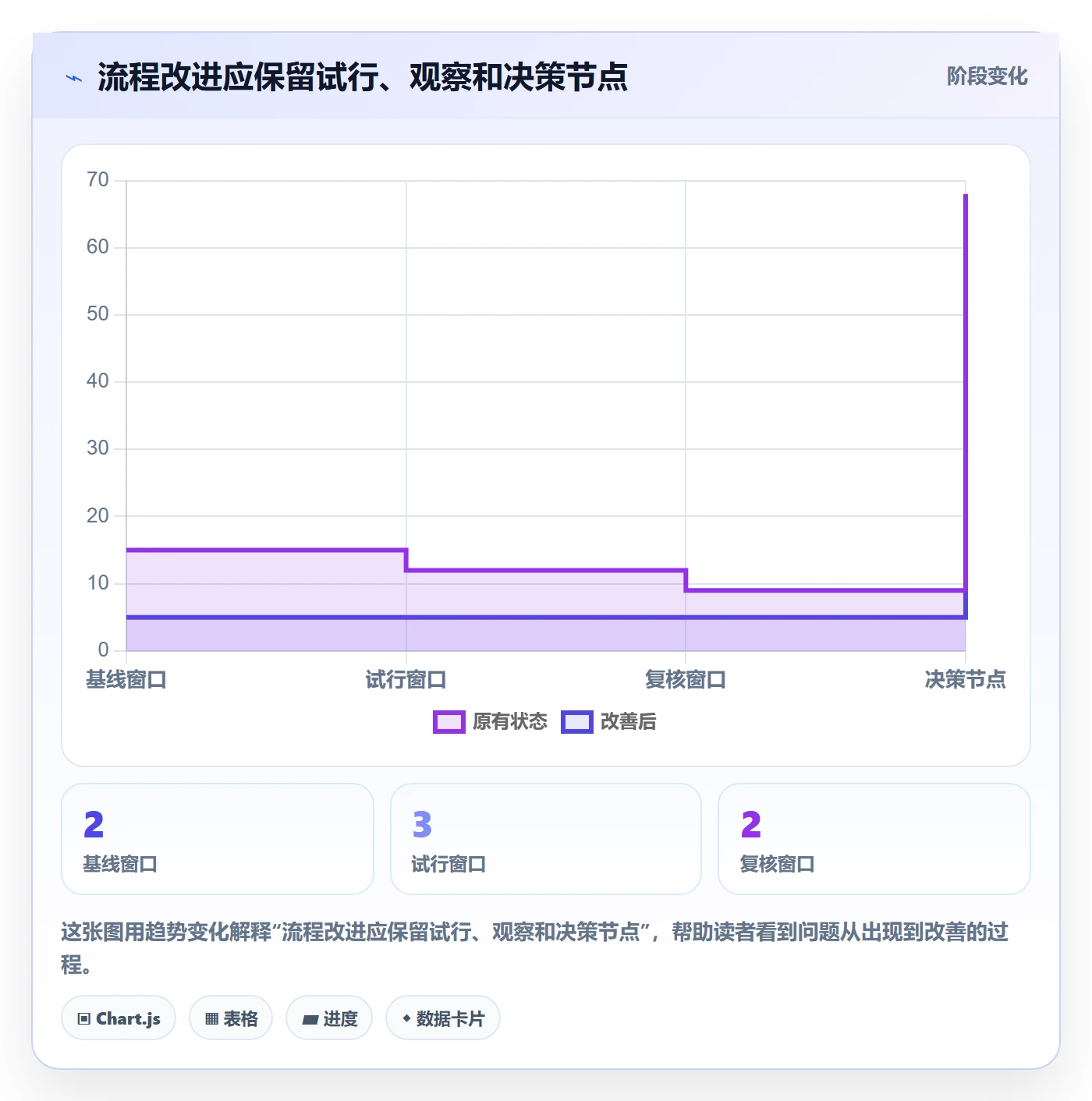Toggle the 原有状态 legend swatch

[x=449, y=722]
